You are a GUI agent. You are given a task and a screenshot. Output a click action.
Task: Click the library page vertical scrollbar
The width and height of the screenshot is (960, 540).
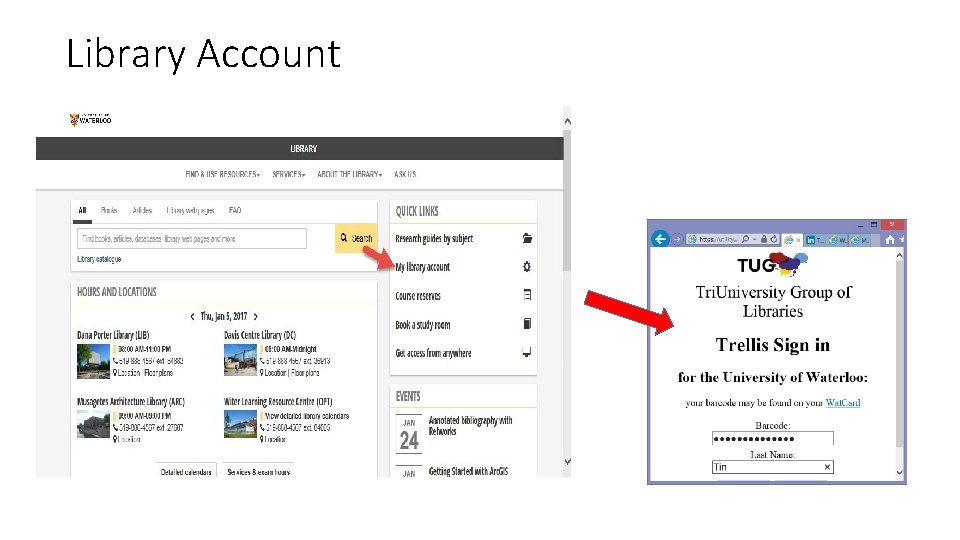(x=567, y=200)
